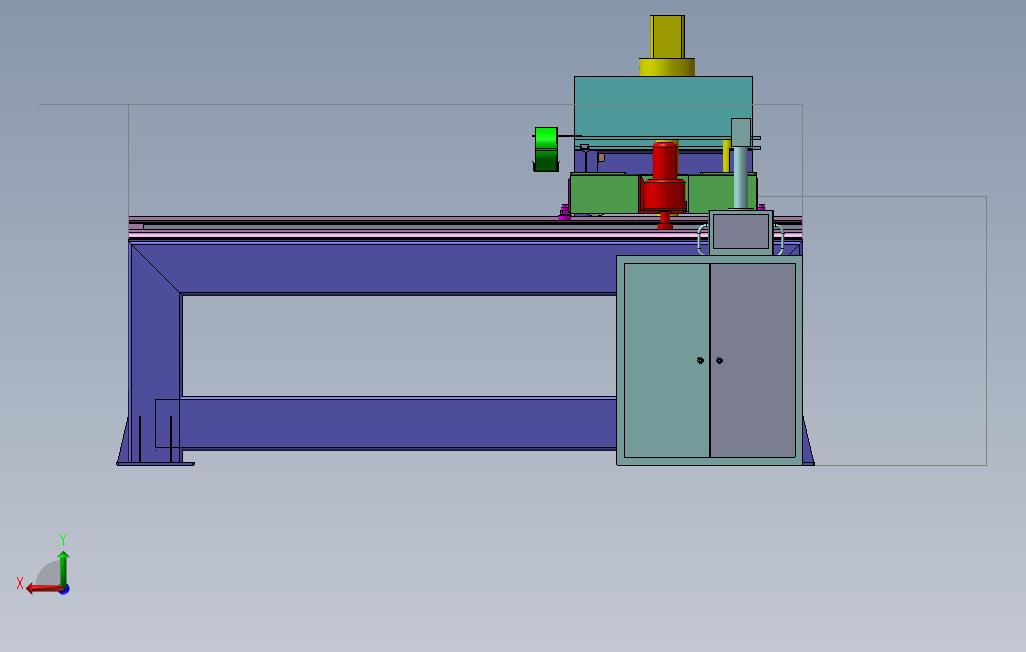Click the red X axis on the triad
Screen dimensions: 1026x652
(43, 588)
